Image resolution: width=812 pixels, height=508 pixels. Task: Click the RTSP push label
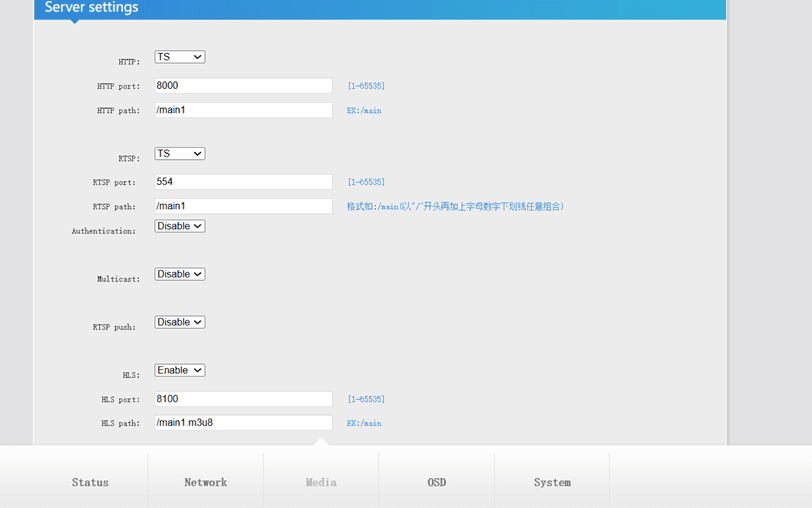click(114, 327)
